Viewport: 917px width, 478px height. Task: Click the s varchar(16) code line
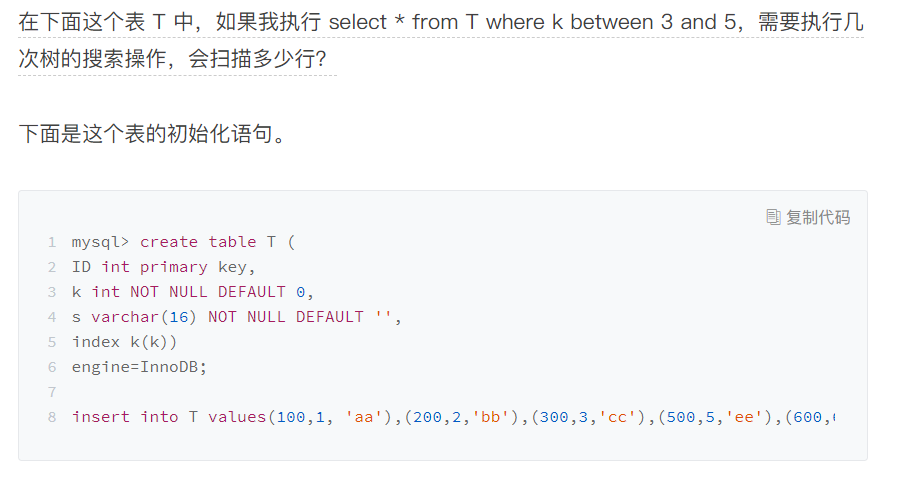(x=237, y=317)
